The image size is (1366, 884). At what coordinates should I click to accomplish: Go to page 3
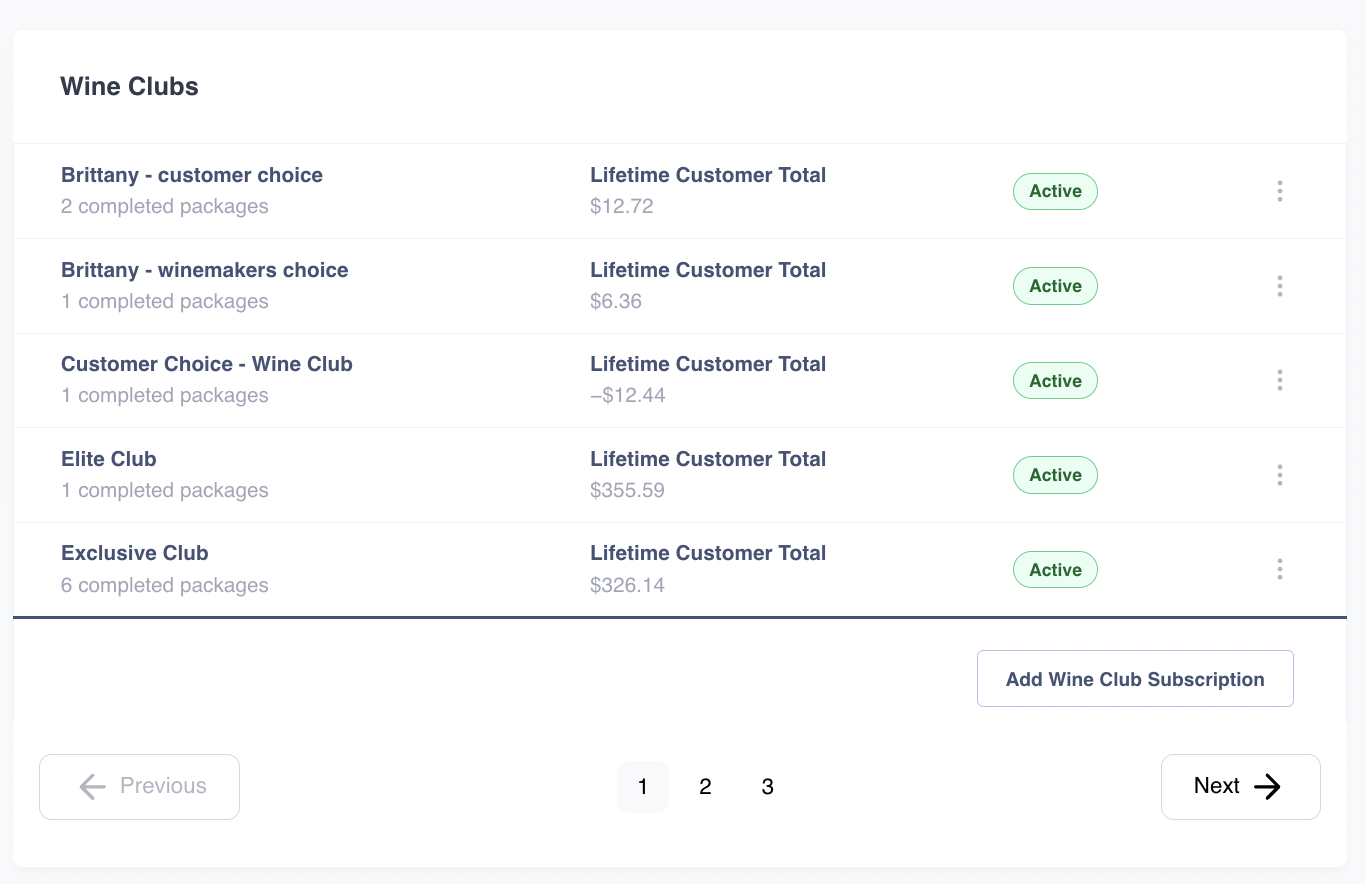click(x=767, y=787)
